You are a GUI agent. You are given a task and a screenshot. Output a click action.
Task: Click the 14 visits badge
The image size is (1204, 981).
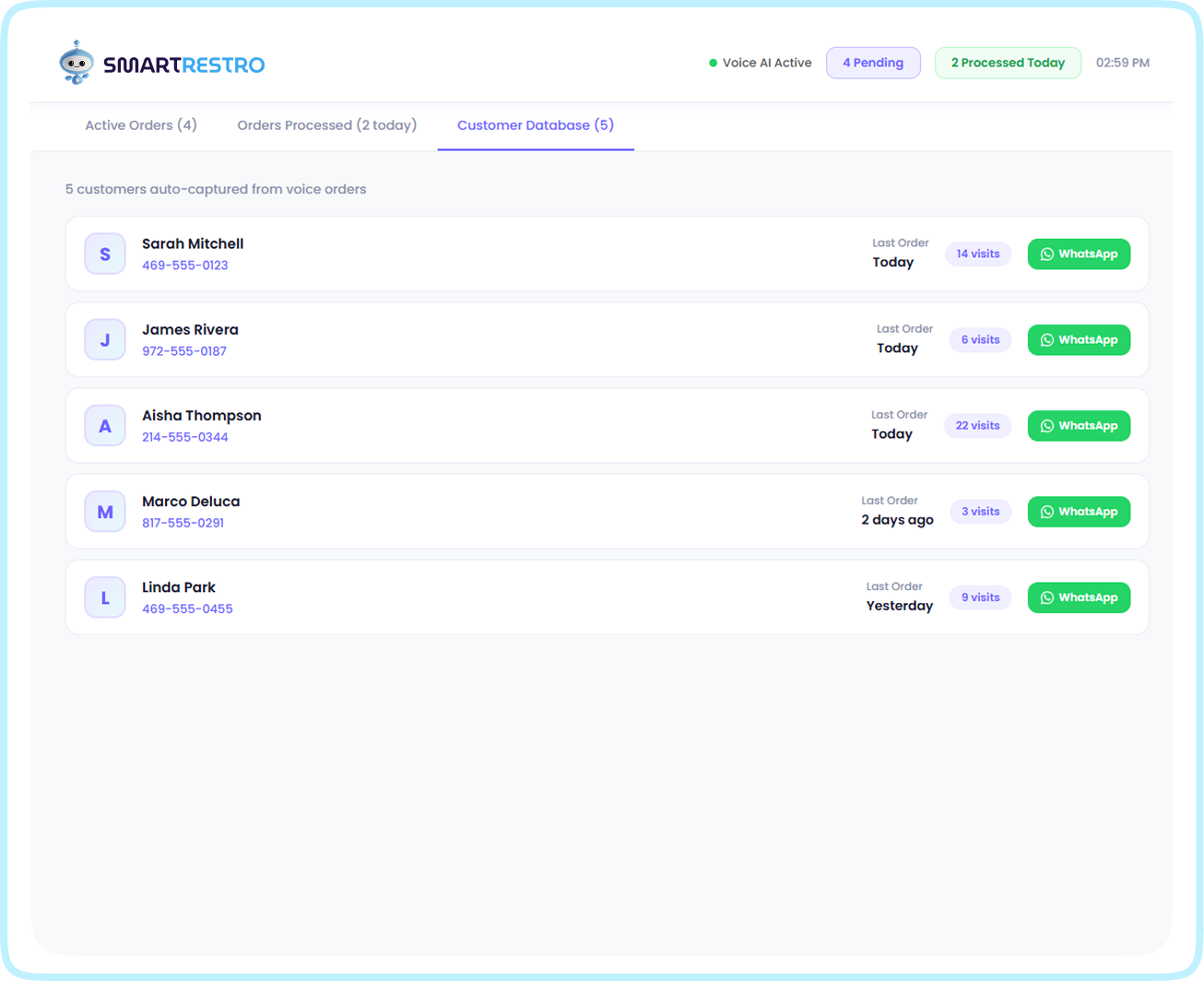(x=978, y=254)
